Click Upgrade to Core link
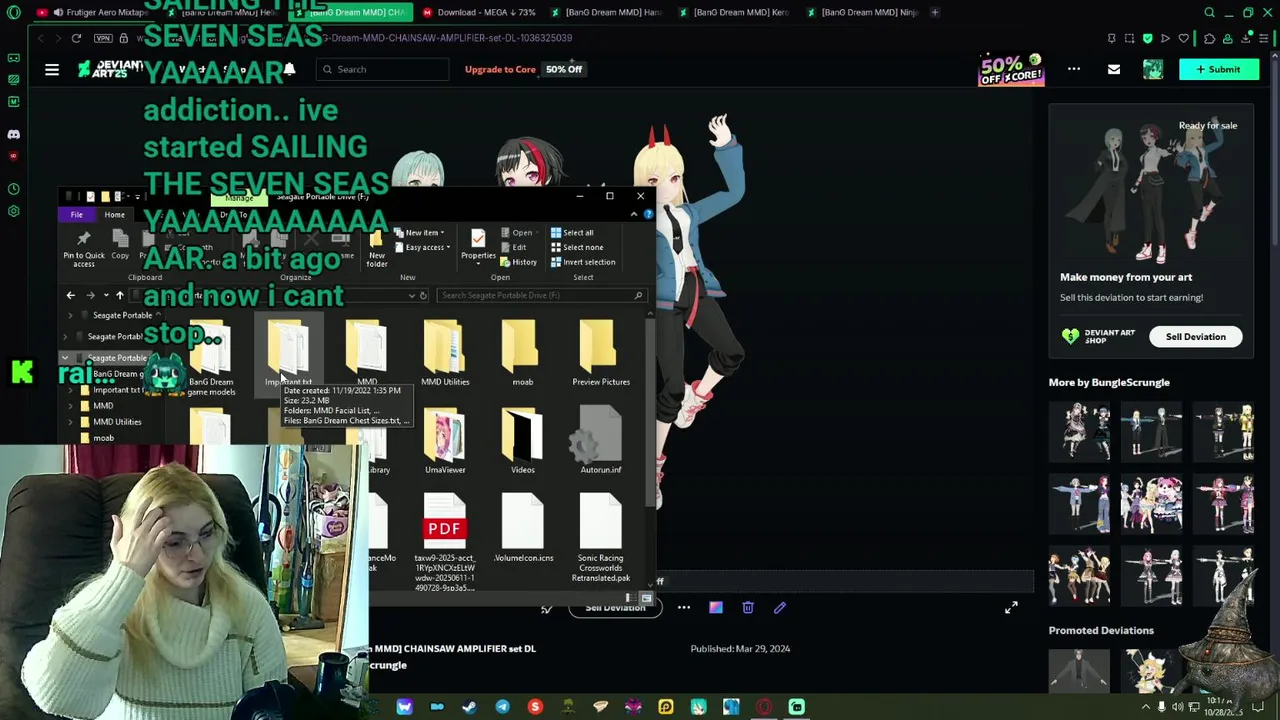 click(500, 69)
